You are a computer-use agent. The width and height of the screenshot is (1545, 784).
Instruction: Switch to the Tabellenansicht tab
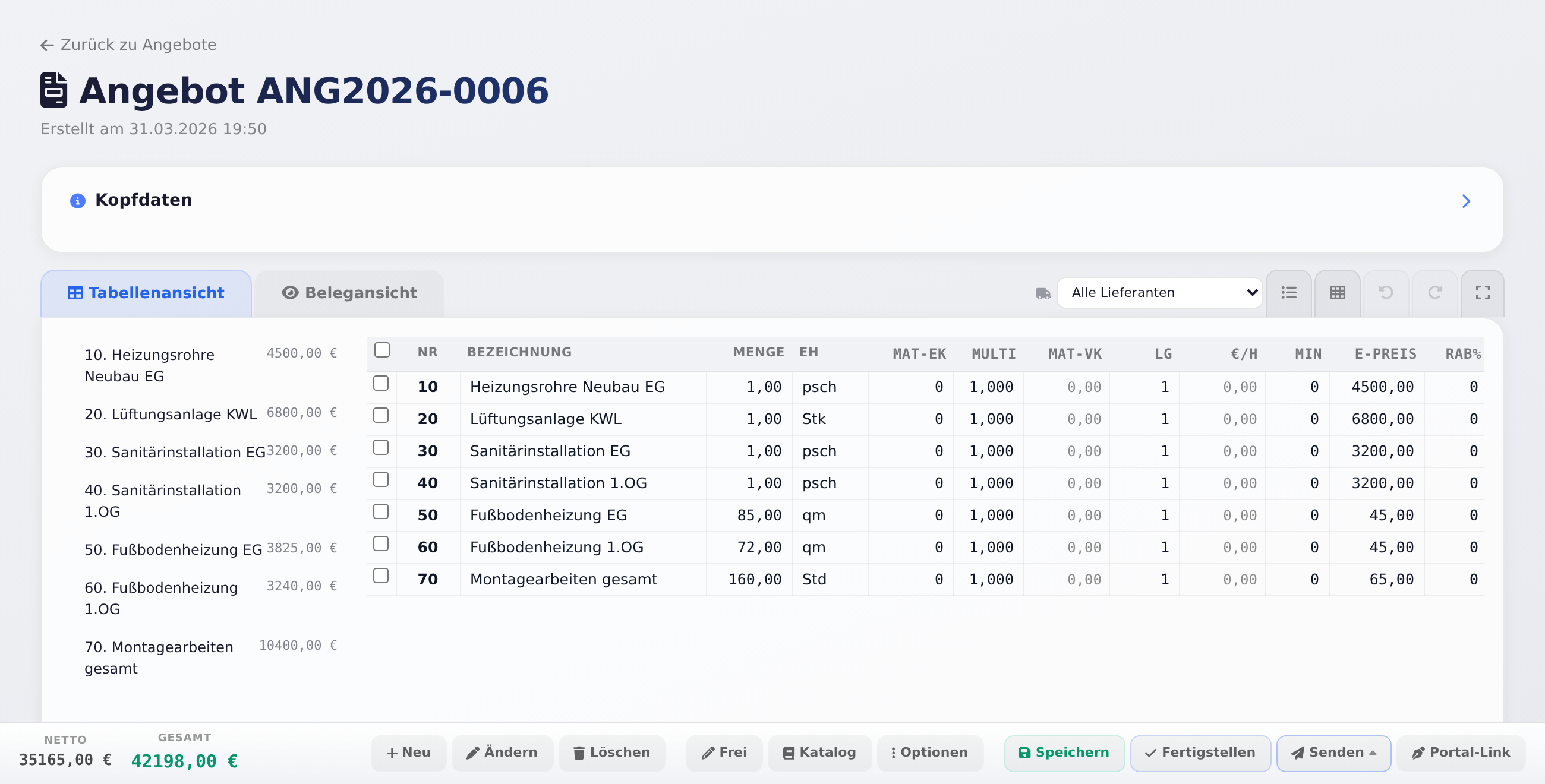click(x=146, y=293)
